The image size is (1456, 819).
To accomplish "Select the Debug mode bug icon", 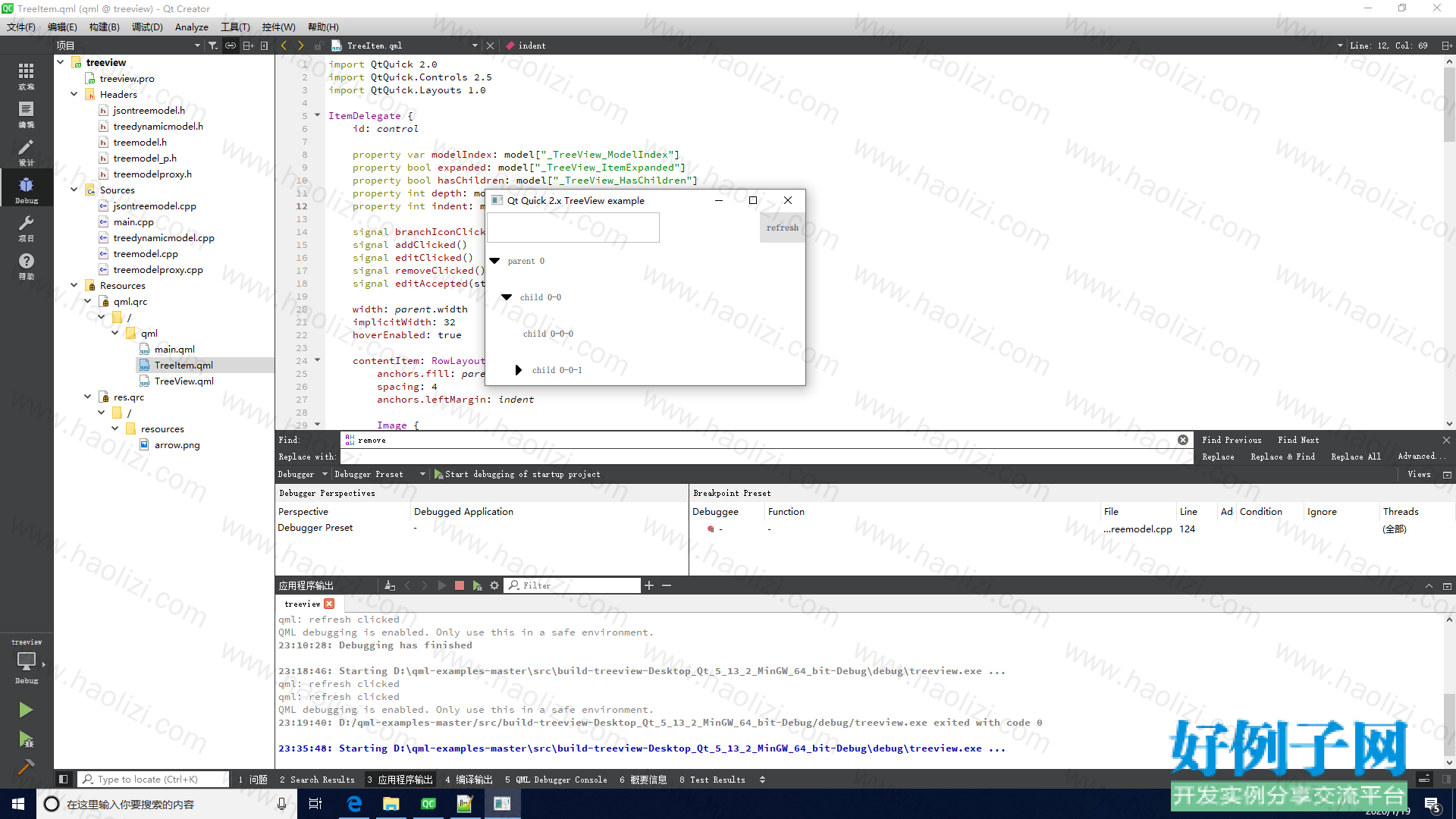I will 27,189.
